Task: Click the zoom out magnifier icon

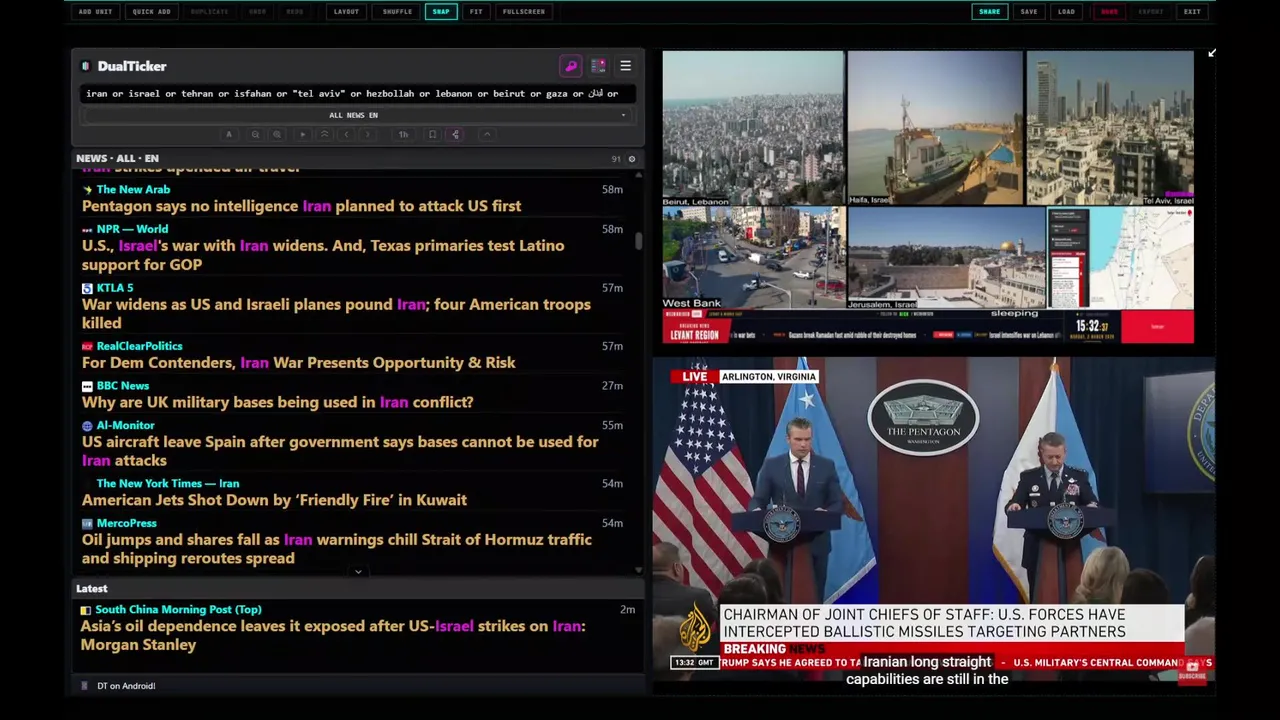Action: (255, 134)
